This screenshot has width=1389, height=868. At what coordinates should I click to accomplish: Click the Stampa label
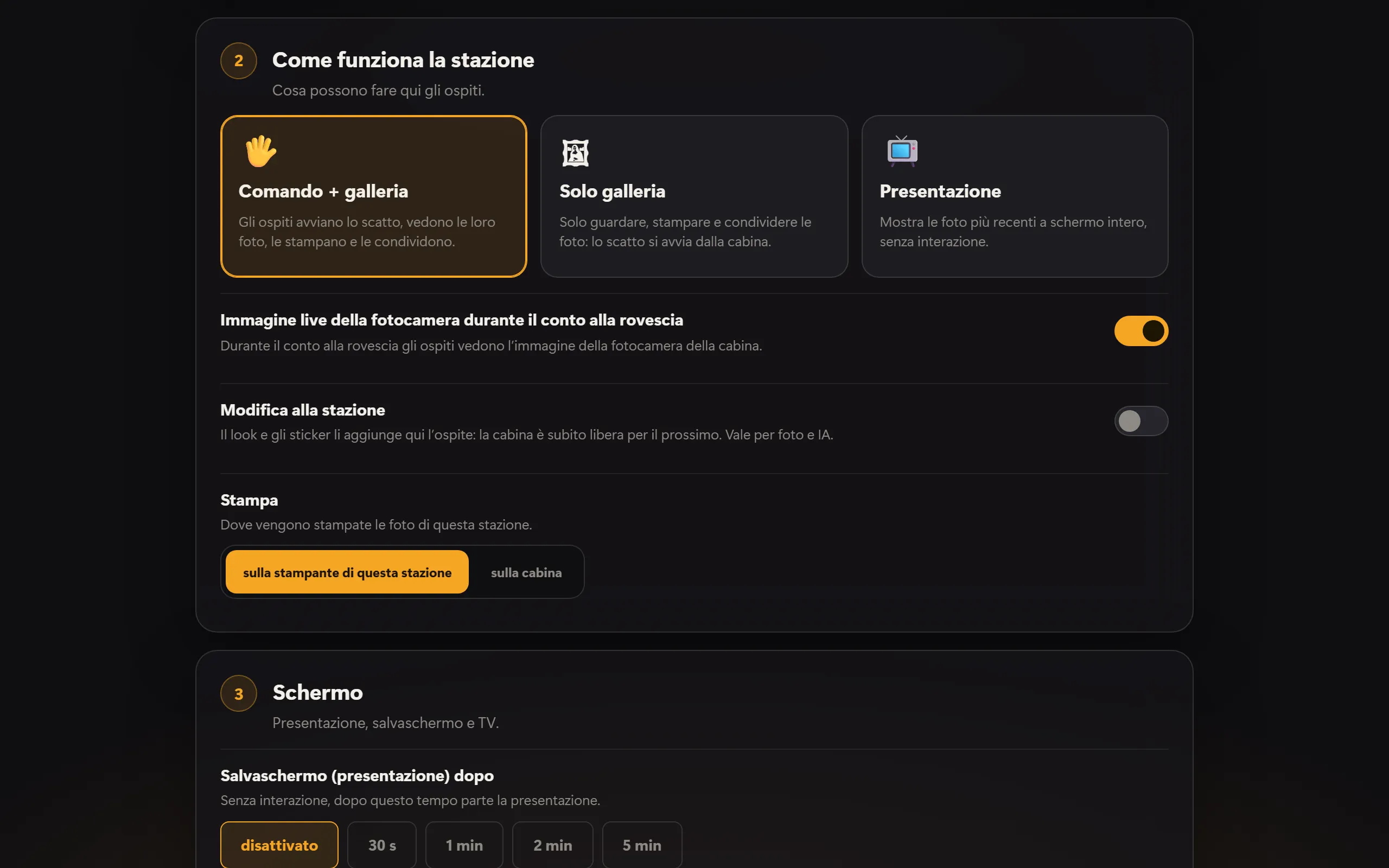pos(249,500)
